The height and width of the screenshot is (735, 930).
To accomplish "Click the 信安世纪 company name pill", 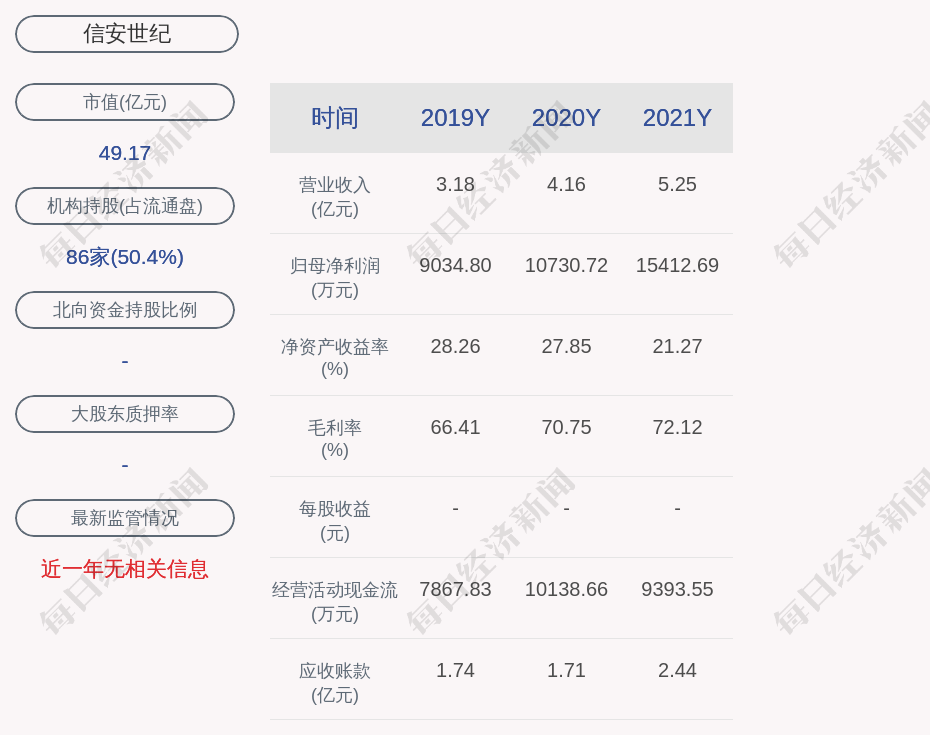I will pyautogui.click(x=127, y=34).
